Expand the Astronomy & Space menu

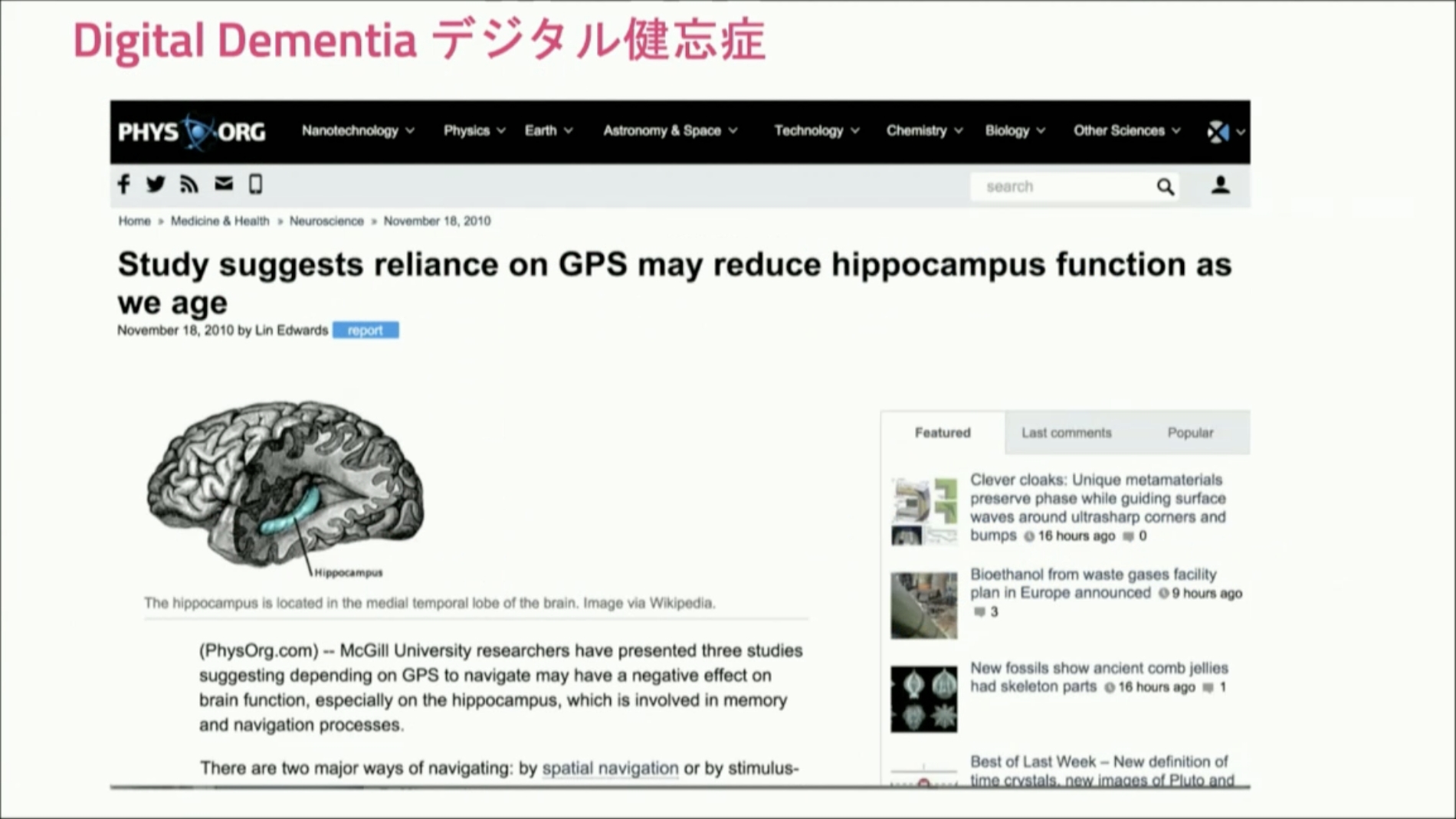(x=670, y=131)
